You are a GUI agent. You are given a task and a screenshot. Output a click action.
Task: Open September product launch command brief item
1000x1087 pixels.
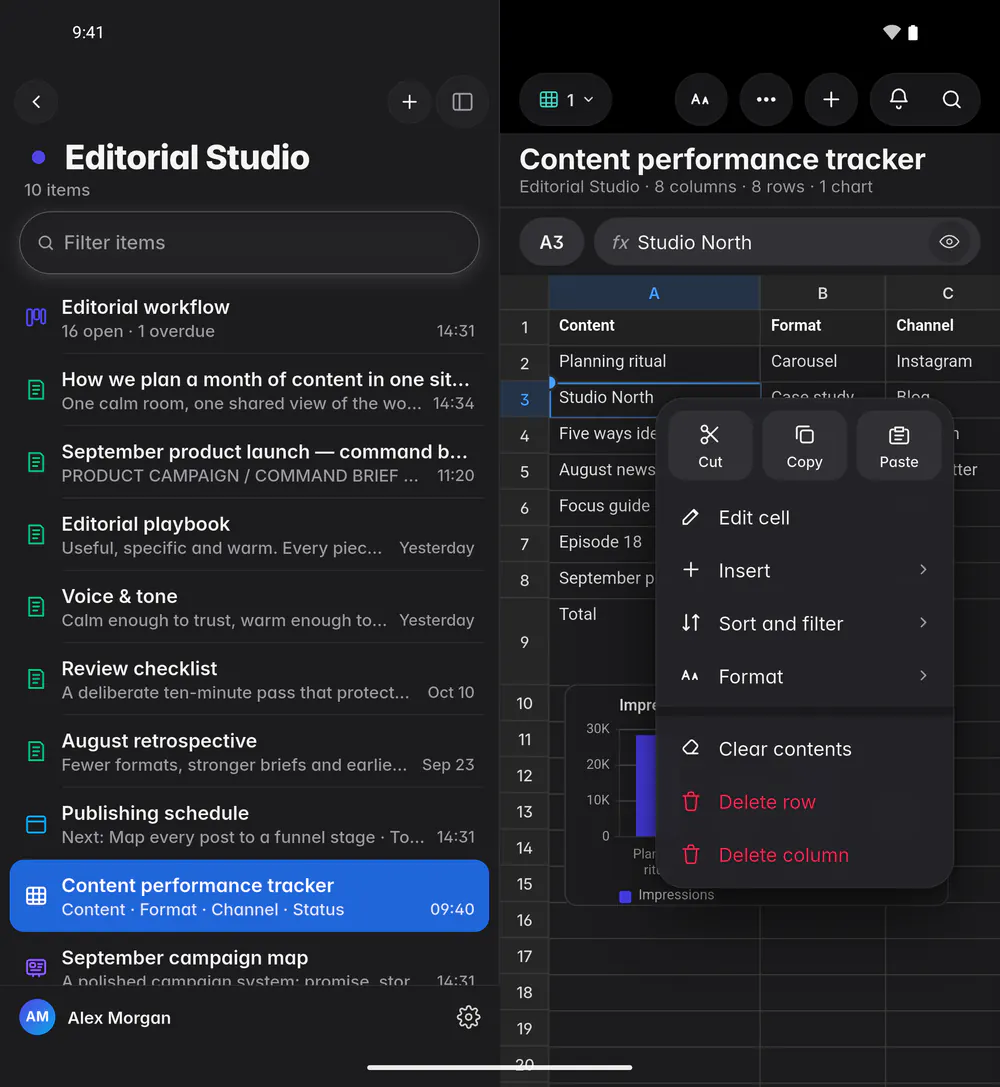point(249,463)
